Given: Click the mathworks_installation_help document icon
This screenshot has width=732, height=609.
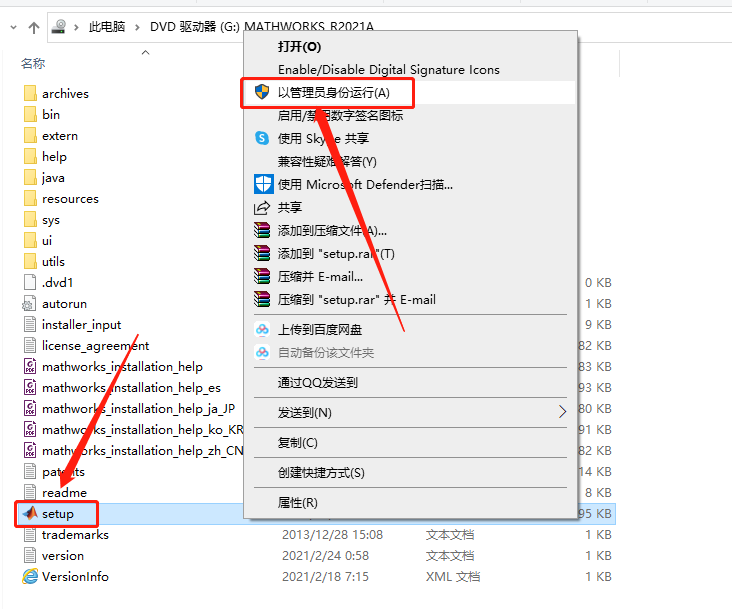Looking at the screenshot, I should coord(30,366).
